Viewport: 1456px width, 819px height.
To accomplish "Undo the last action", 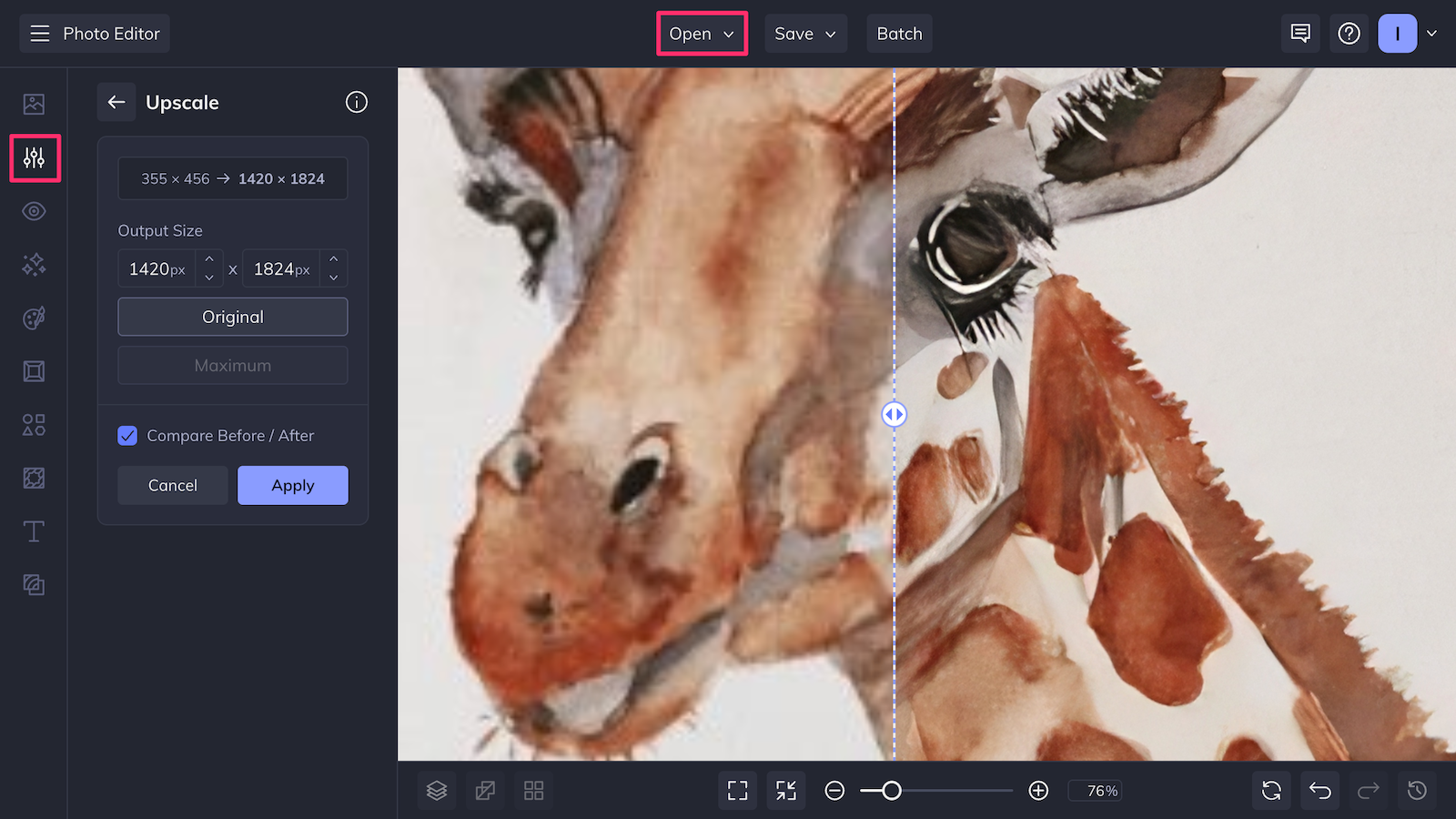I will point(1319,790).
